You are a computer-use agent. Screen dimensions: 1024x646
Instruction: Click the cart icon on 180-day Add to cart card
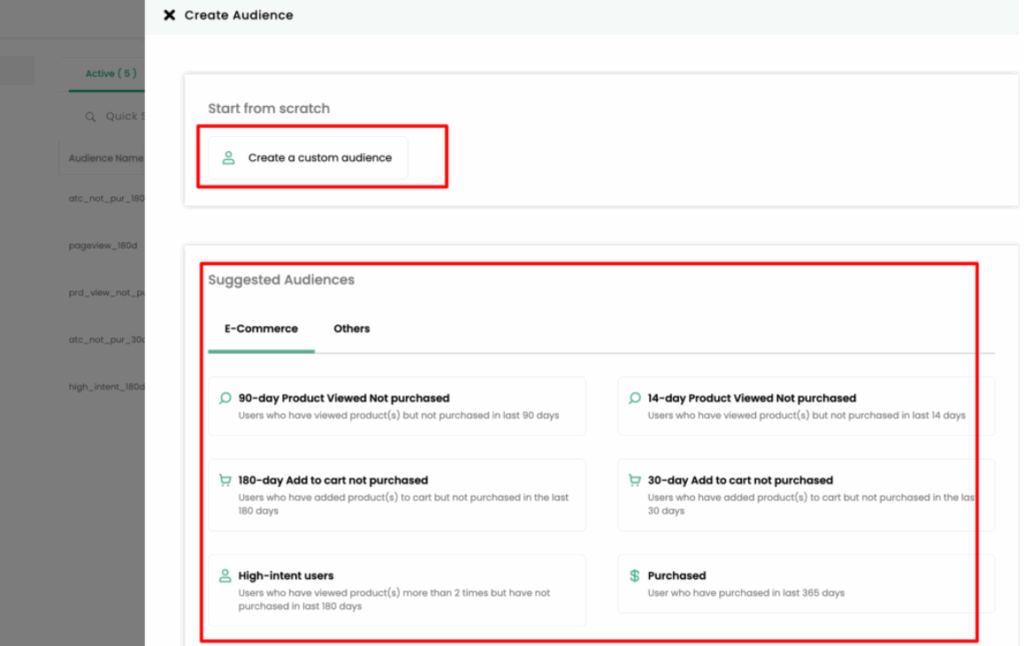pos(224,479)
